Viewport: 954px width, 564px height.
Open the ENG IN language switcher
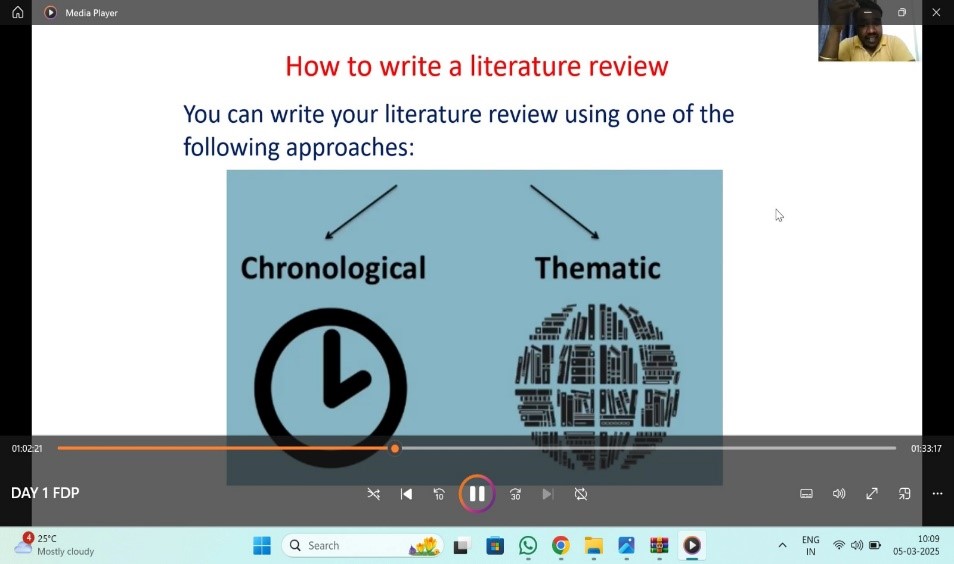click(810, 545)
